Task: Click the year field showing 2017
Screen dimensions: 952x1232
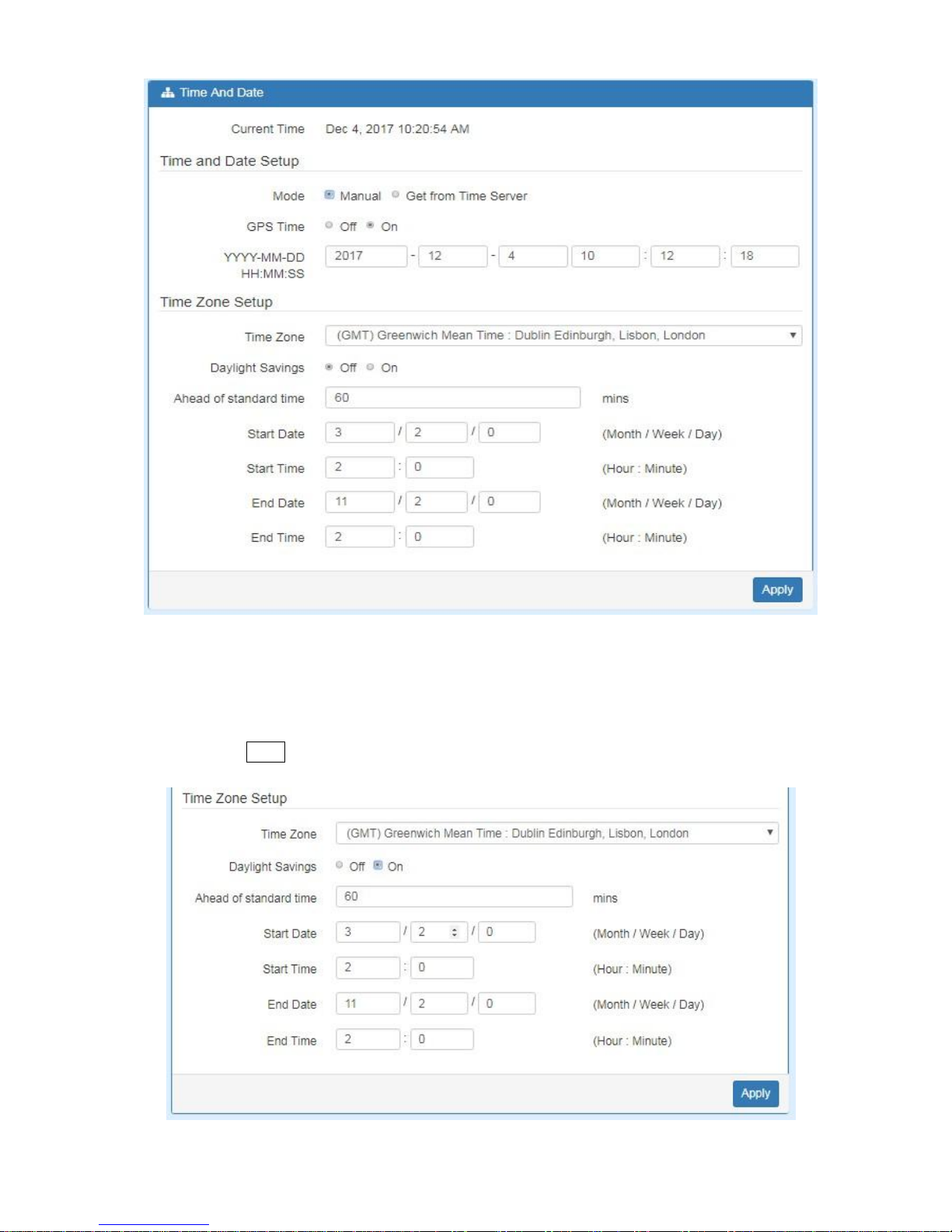Action: tap(366, 256)
